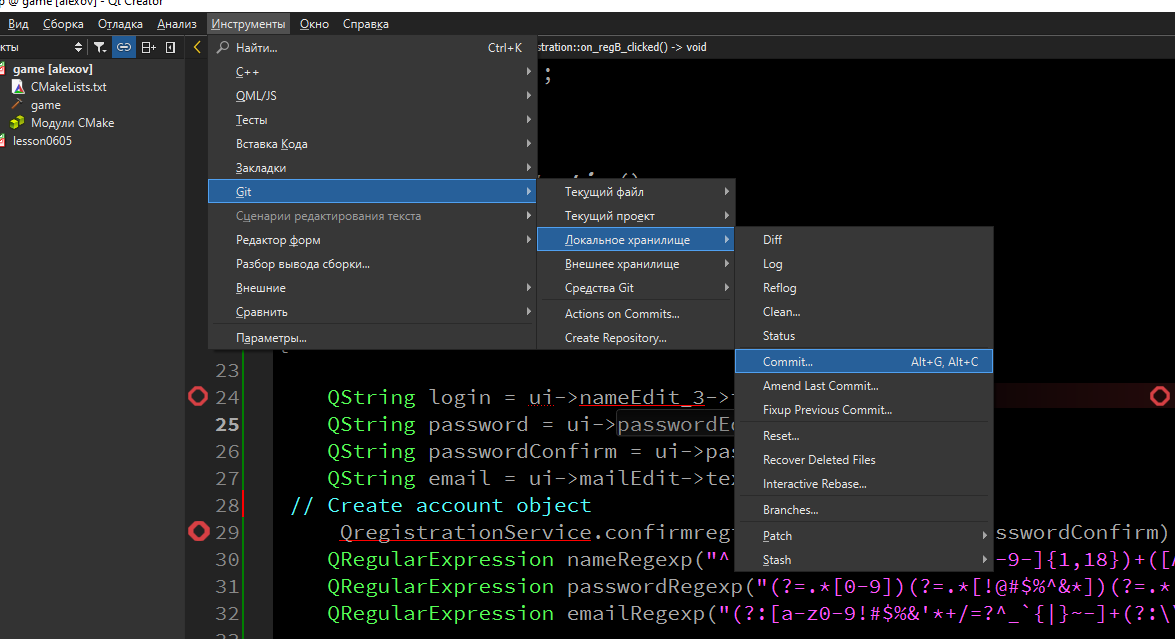Open the Анализ menu
Image resolution: width=1175 pixels, height=639 pixels.
pyautogui.click(x=177, y=24)
